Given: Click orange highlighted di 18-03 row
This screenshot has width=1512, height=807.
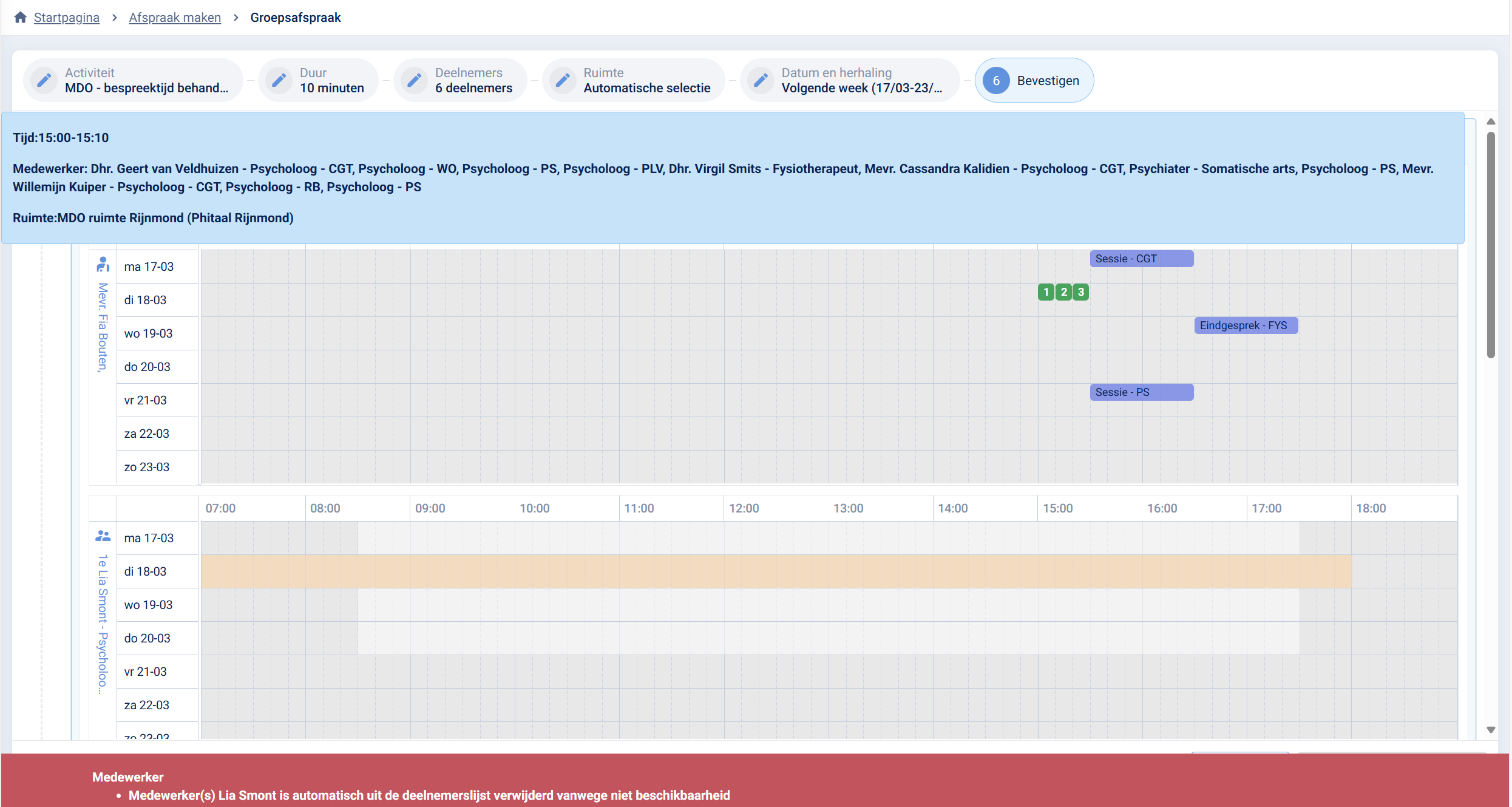Looking at the screenshot, I should pos(776,571).
